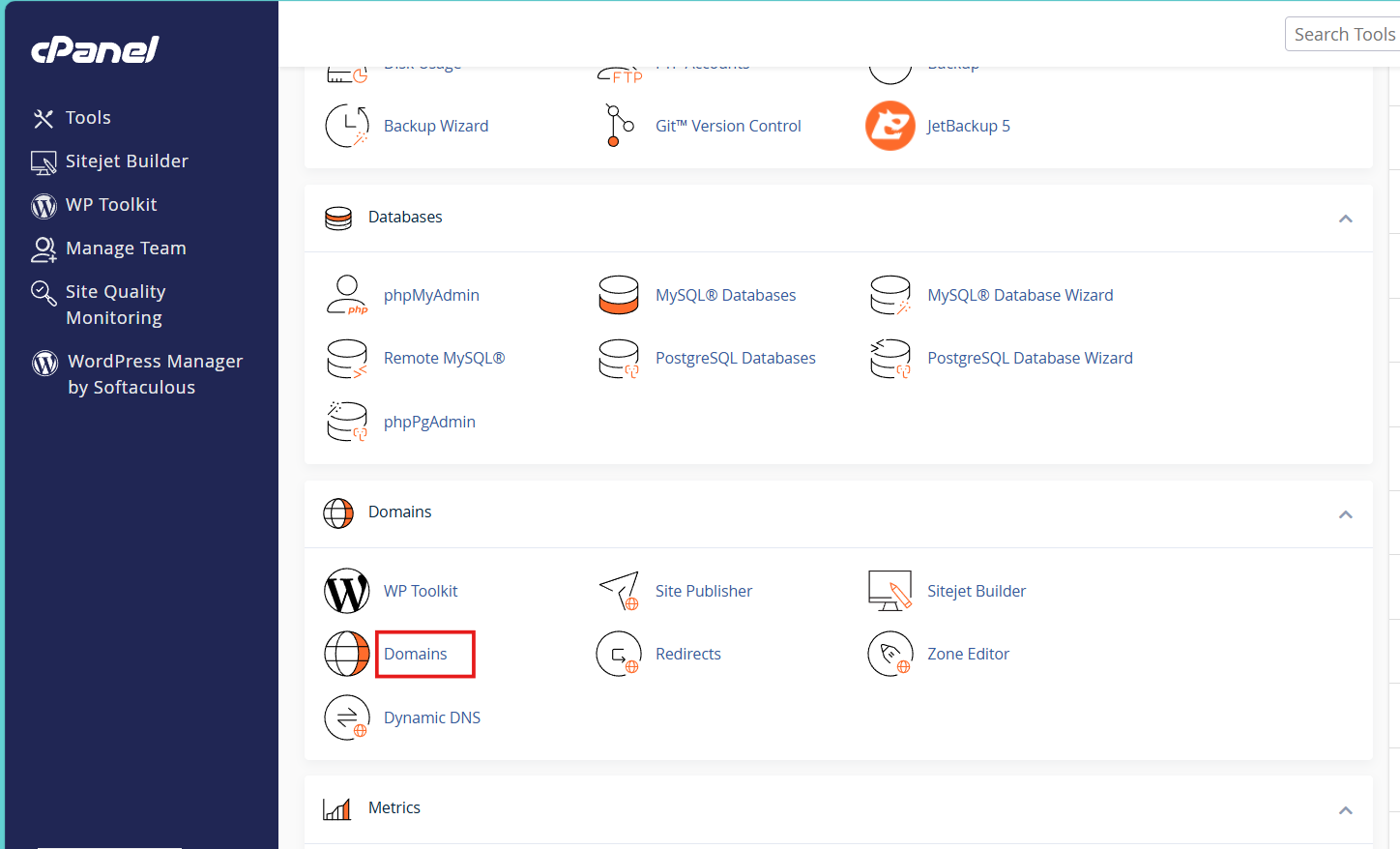Focus the Search Tools input field
The height and width of the screenshot is (849, 1400).
1342,34
